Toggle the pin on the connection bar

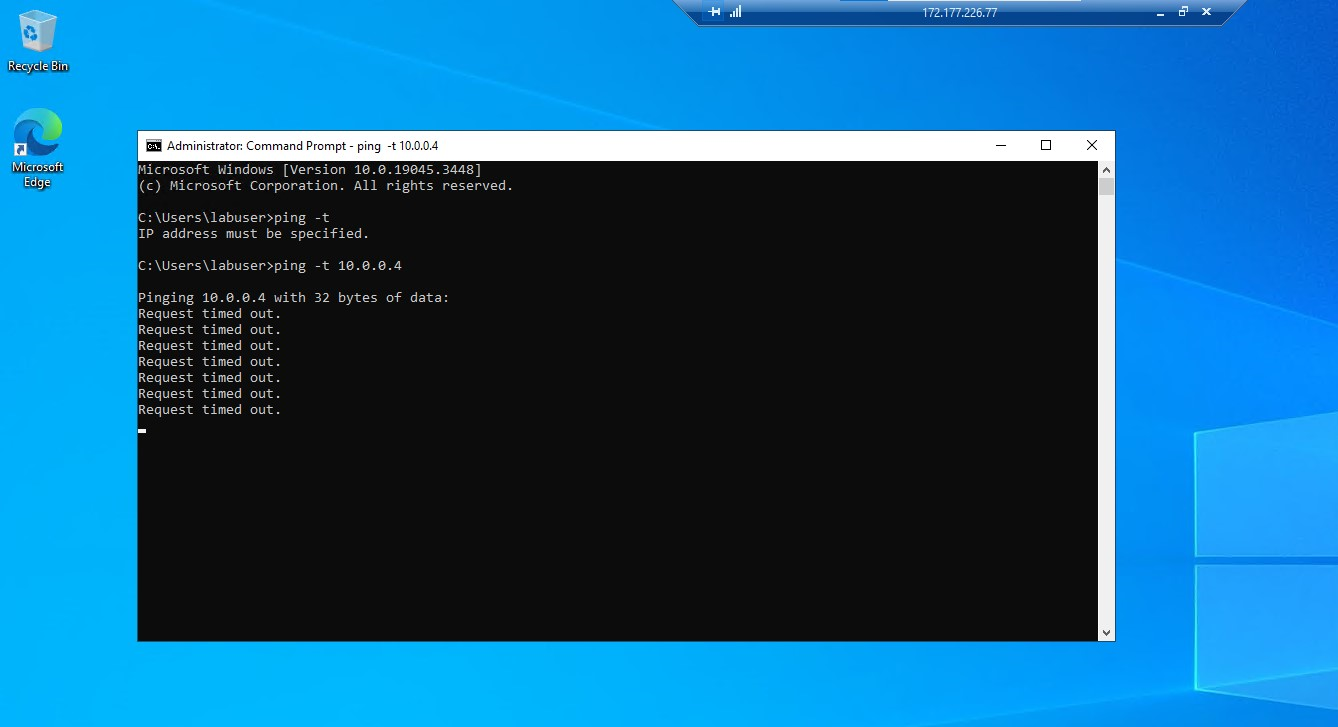coord(713,12)
